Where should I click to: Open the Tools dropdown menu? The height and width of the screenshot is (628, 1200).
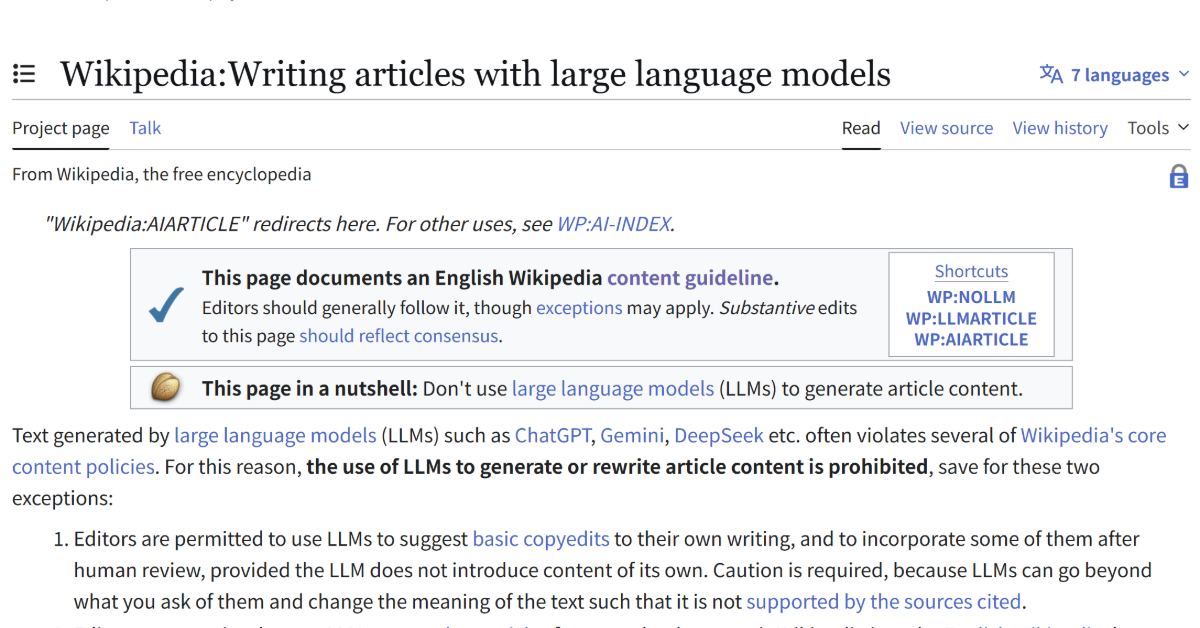1158,128
